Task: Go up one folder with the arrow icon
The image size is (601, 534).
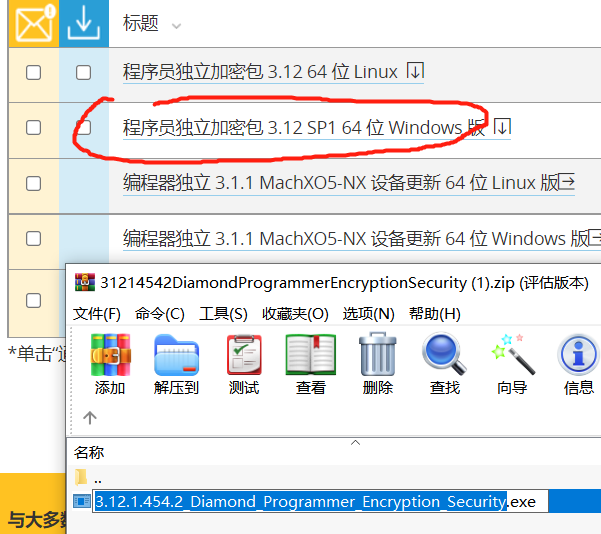Action: (x=90, y=417)
